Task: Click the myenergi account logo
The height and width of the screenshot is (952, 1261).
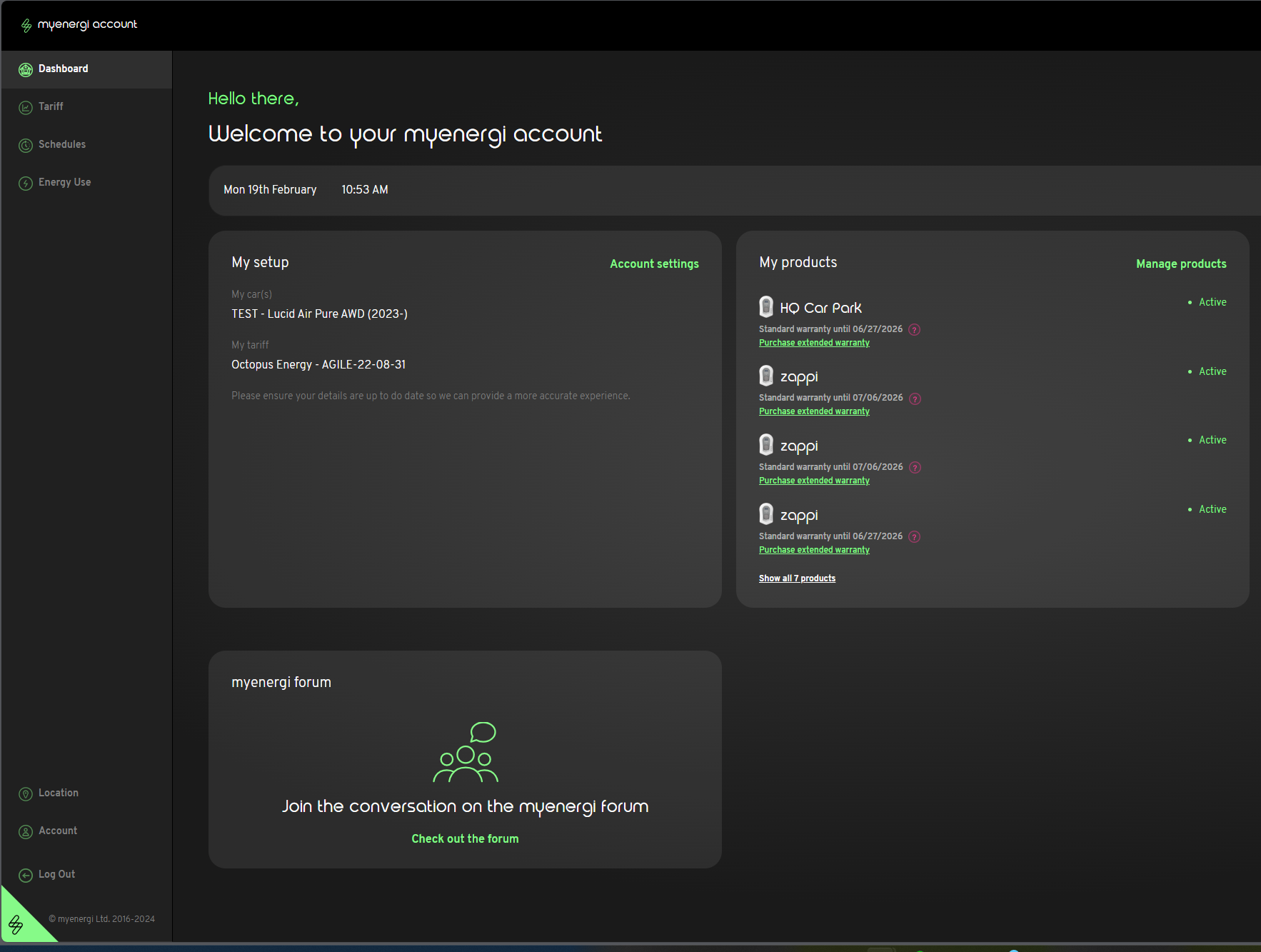Action: [79, 25]
